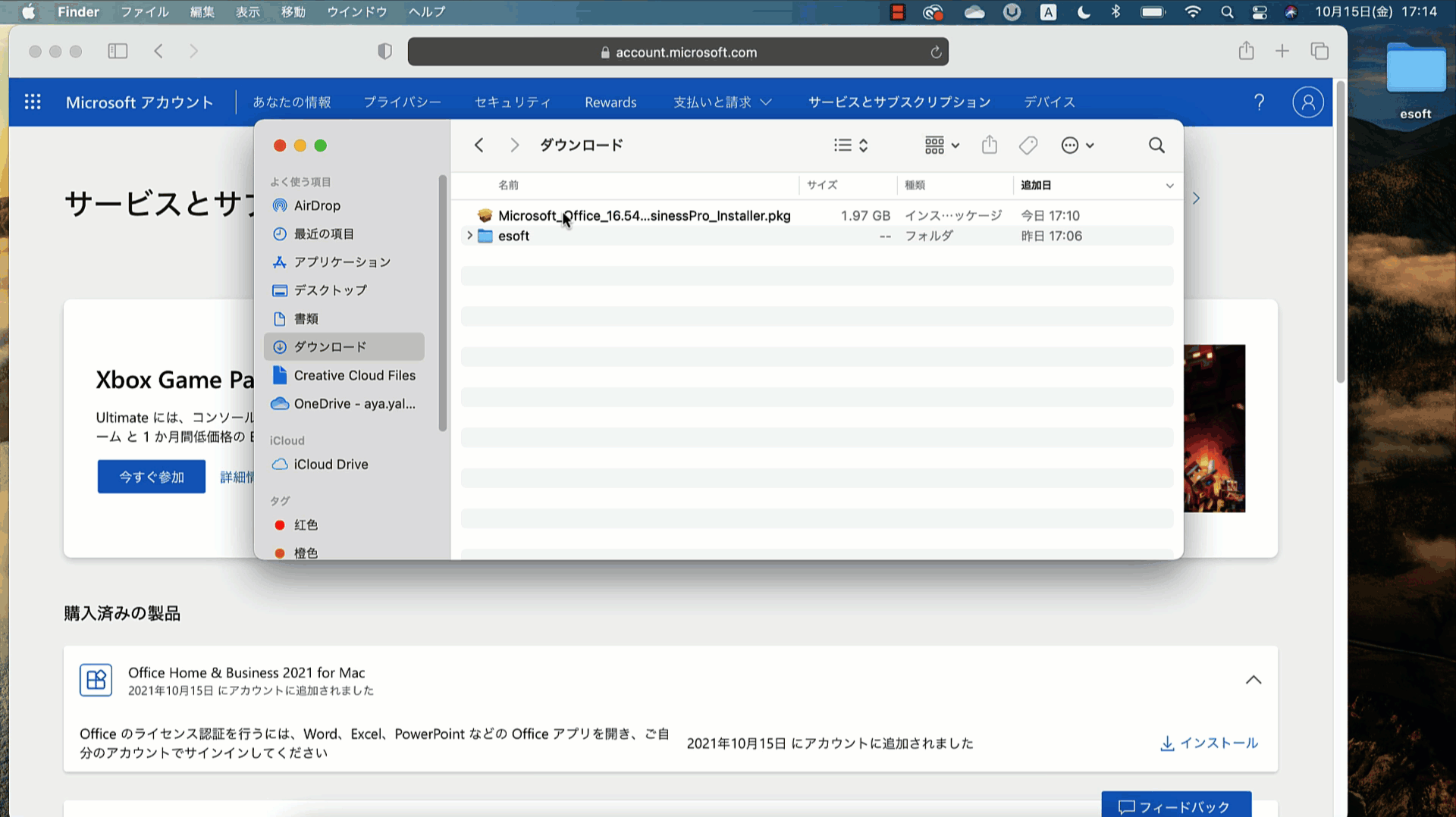Image resolution: width=1456 pixels, height=817 pixels.
Task: Click the tag icon in Finder toolbar
Action: coord(1028,145)
